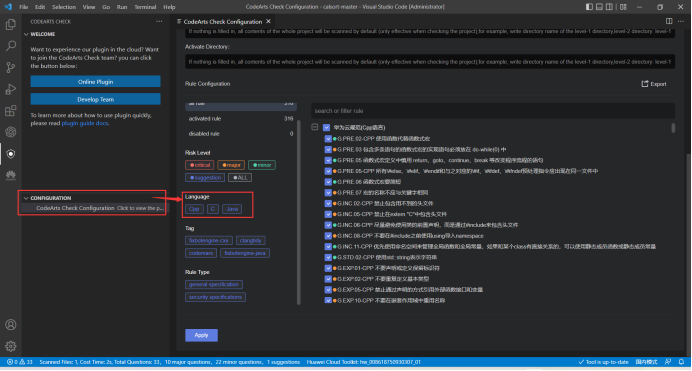Viewport: 692px width, 371px height.
Task: Select the general specification rule type
Action: [214, 285]
